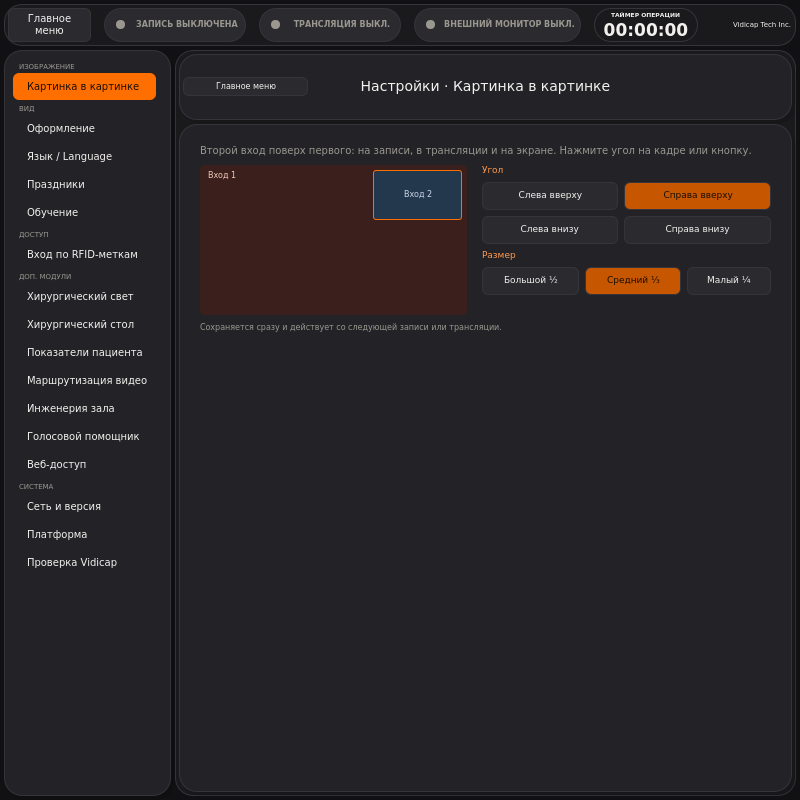The image size is (800, 800).
Task: Open the Оформление settings section
Action: click(85, 129)
